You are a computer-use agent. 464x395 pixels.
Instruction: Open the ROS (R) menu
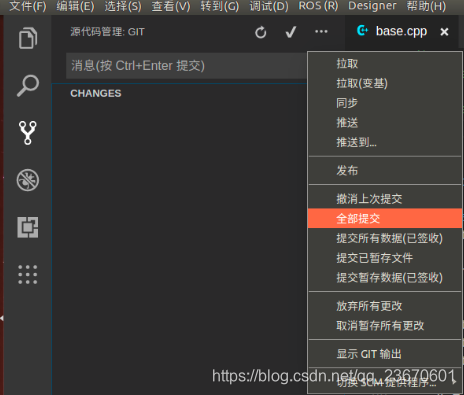point(318,6)
